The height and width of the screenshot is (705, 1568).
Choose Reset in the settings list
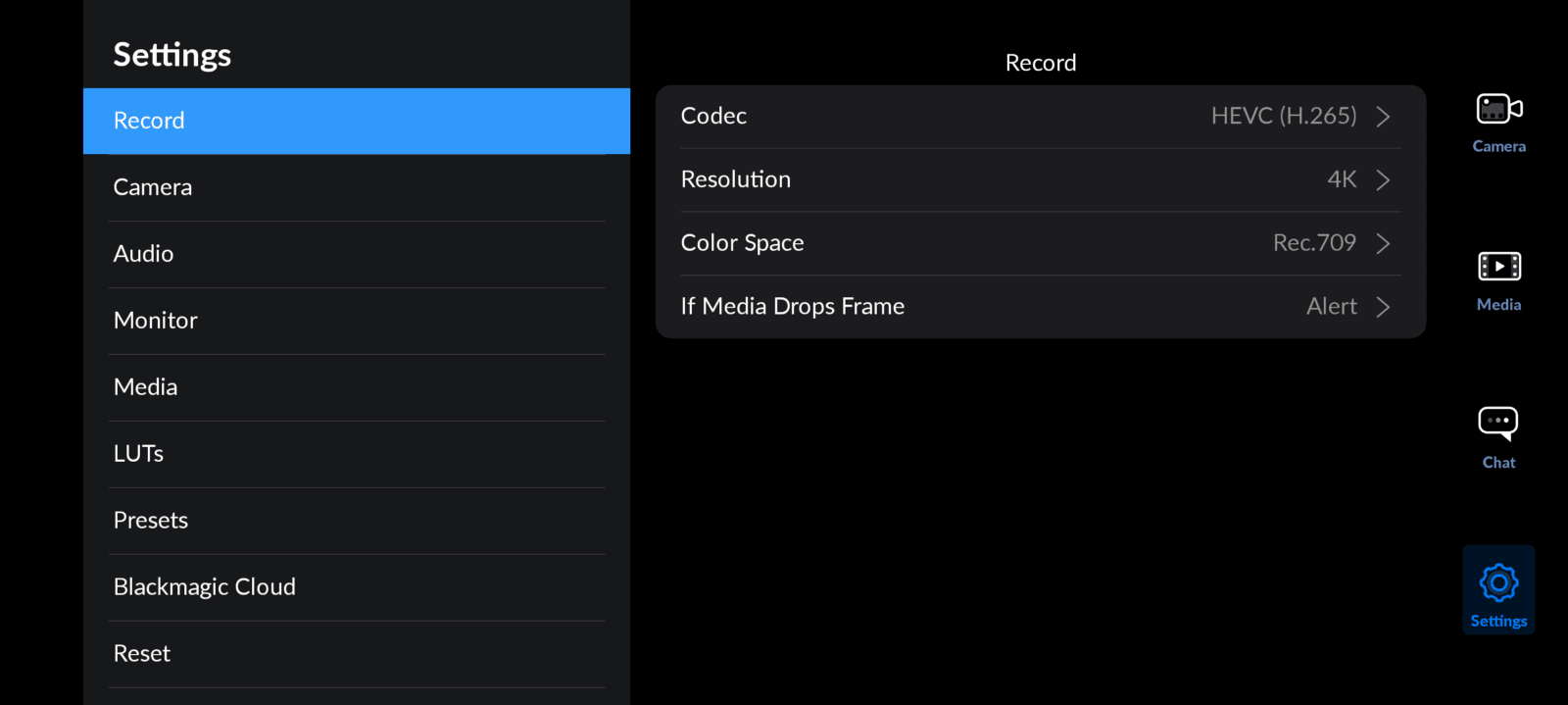(x=356, y=654)
